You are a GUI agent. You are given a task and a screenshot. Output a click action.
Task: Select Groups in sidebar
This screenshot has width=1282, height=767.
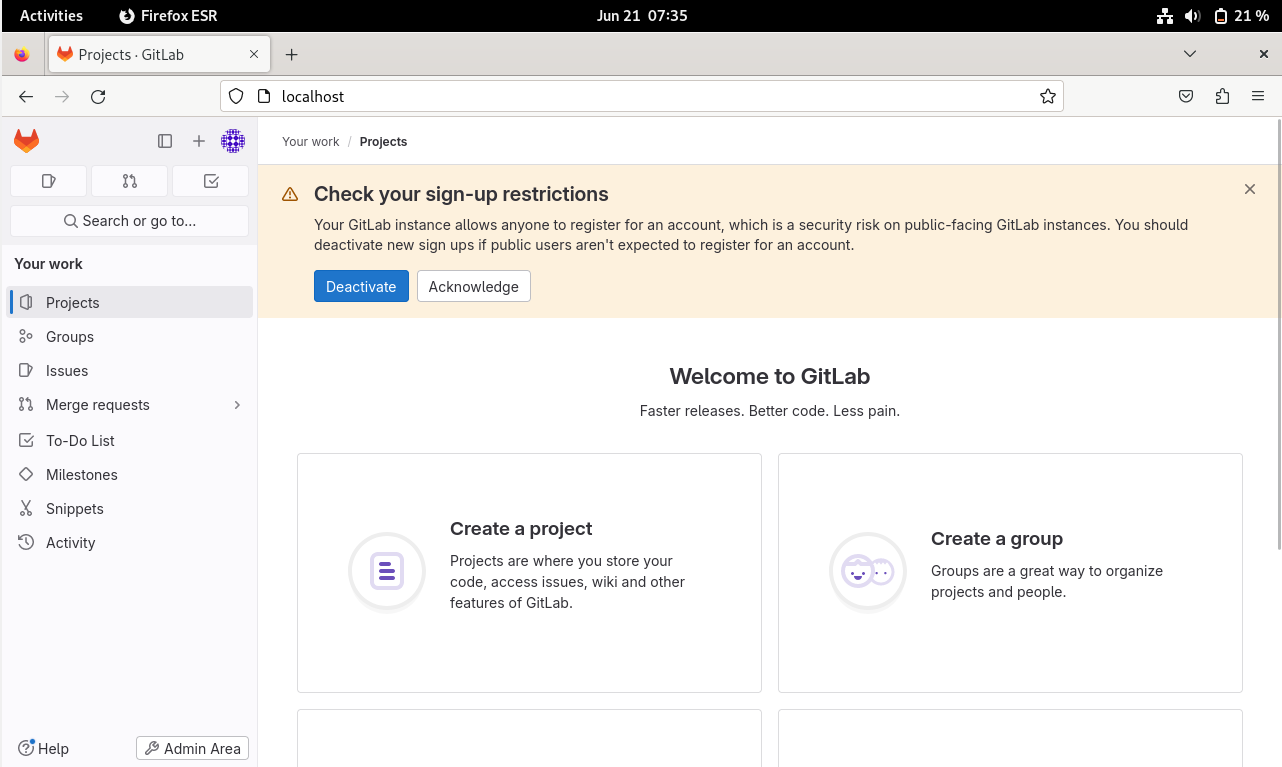pos(130,336)
